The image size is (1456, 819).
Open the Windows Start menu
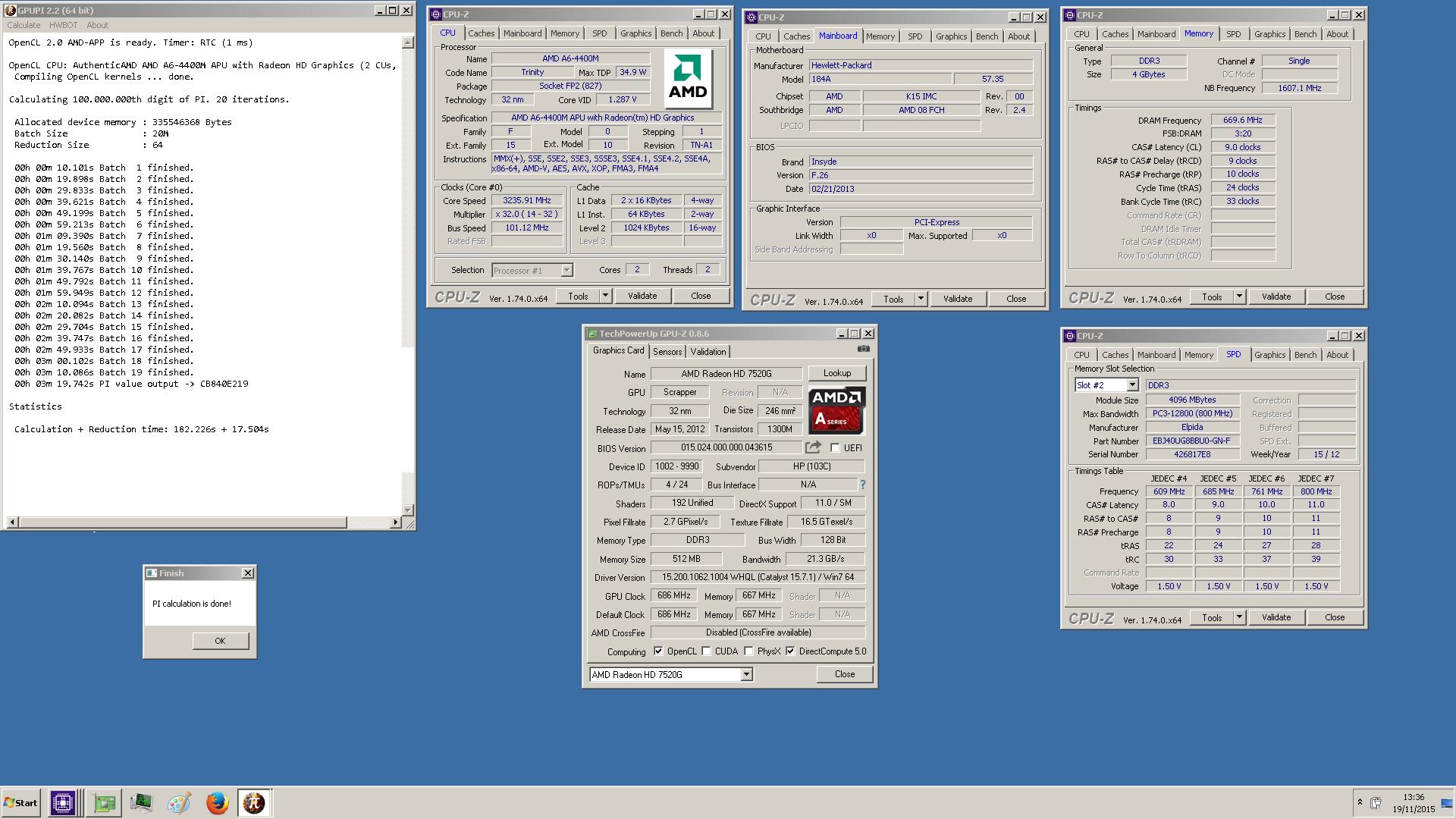point(20,803)
